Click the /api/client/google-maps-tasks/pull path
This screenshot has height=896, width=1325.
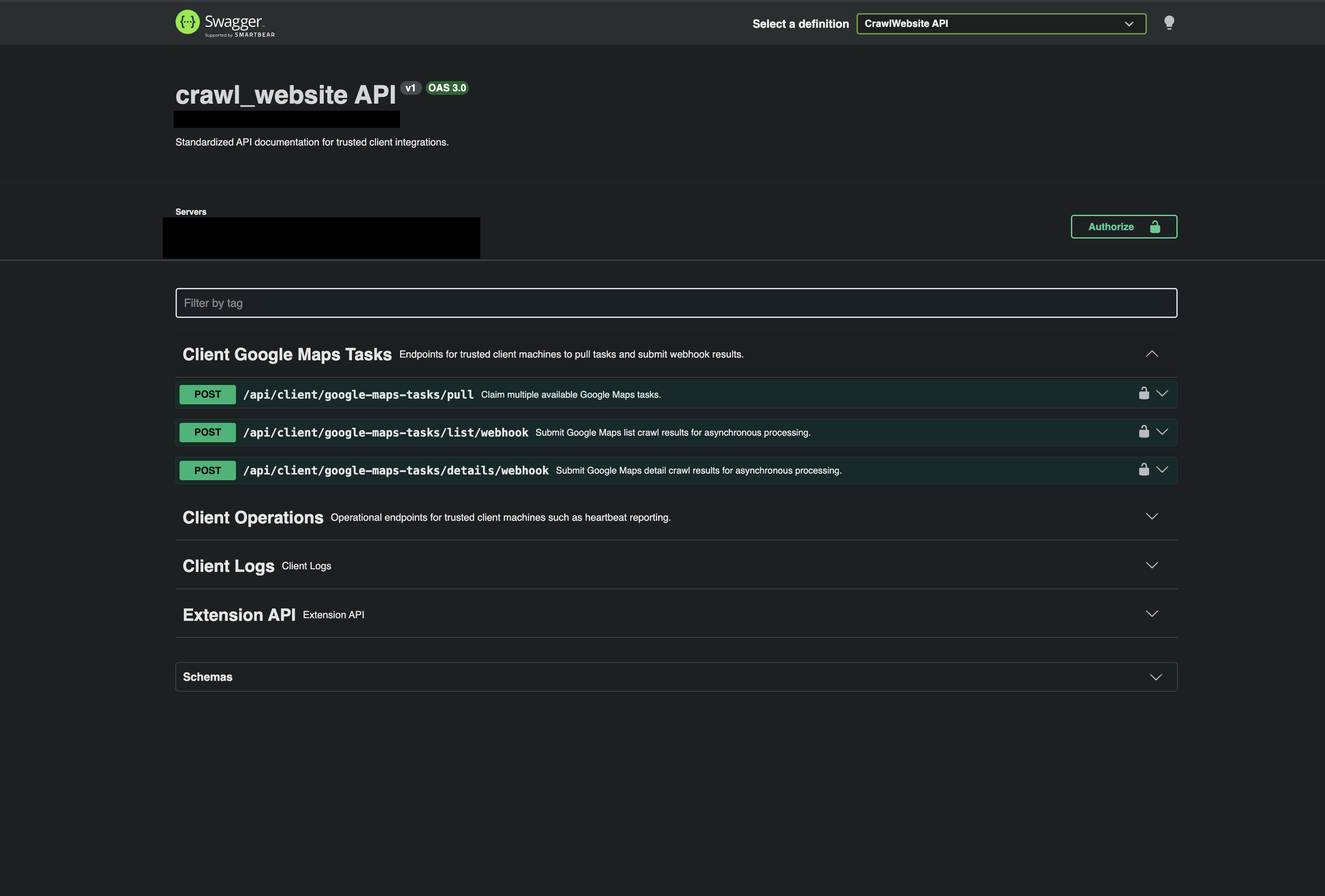[358, 394]
